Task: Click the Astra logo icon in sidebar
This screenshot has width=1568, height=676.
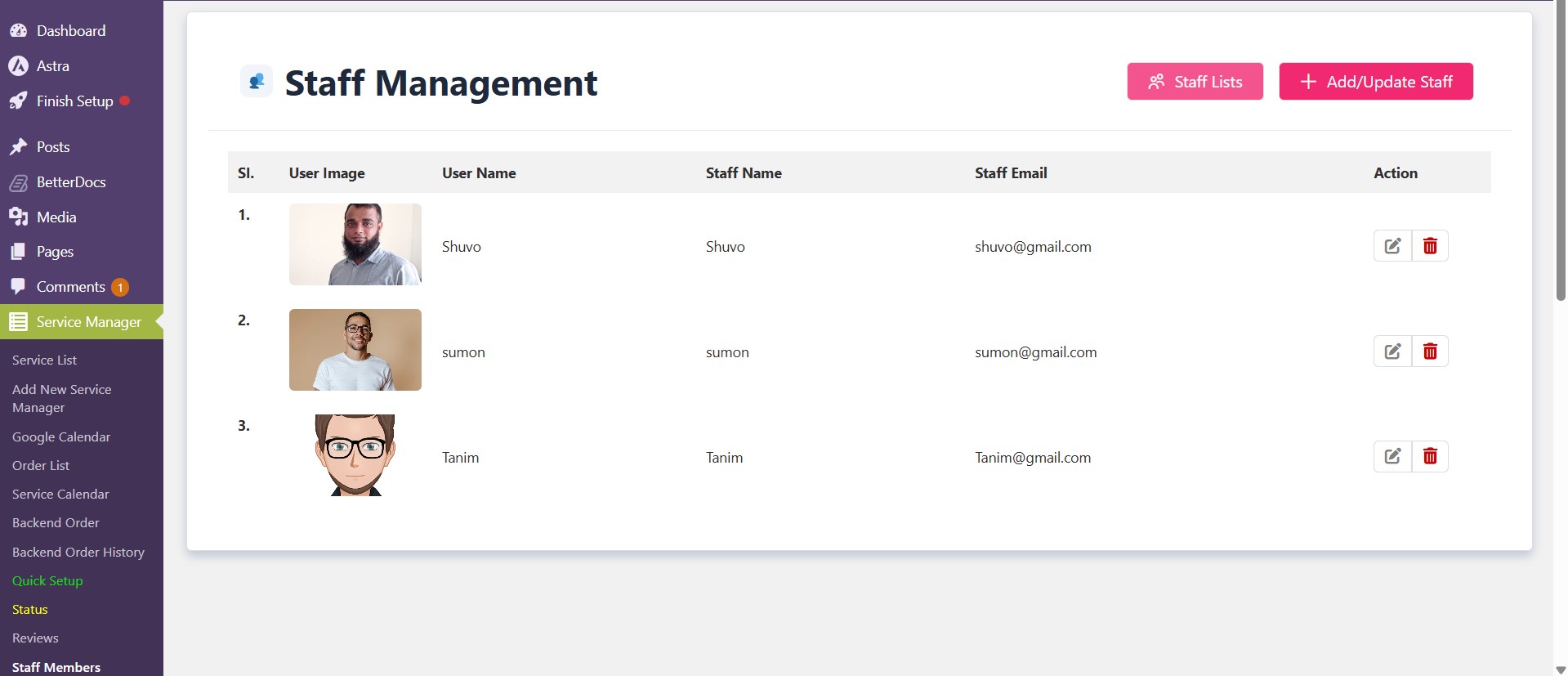Action: pos(18,66)
